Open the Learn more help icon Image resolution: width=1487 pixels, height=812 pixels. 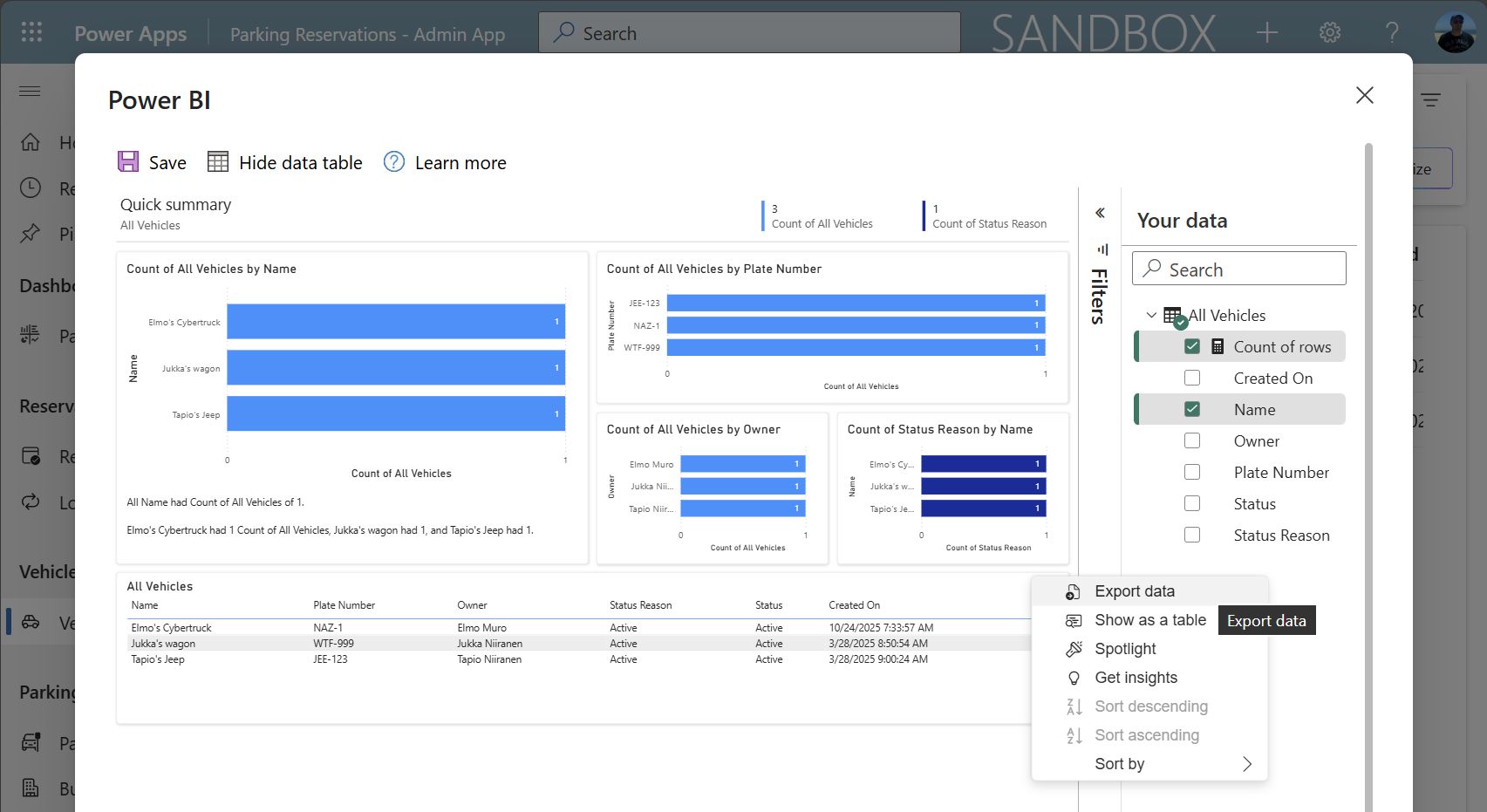pyautogui.click(x=394, y=162)
